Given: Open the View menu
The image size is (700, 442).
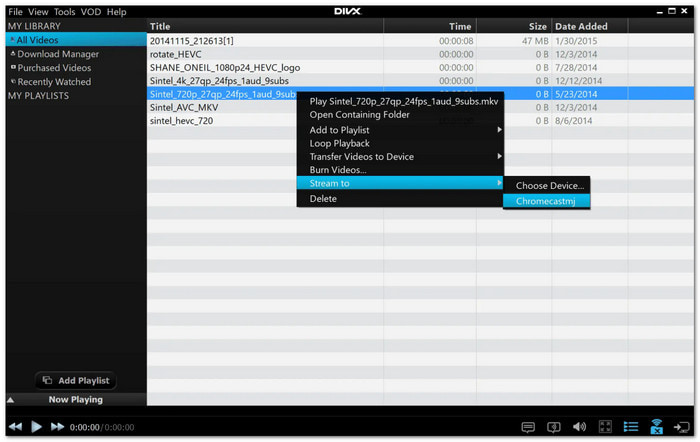Looking at the screenshot, I should [x=38, y=12].
